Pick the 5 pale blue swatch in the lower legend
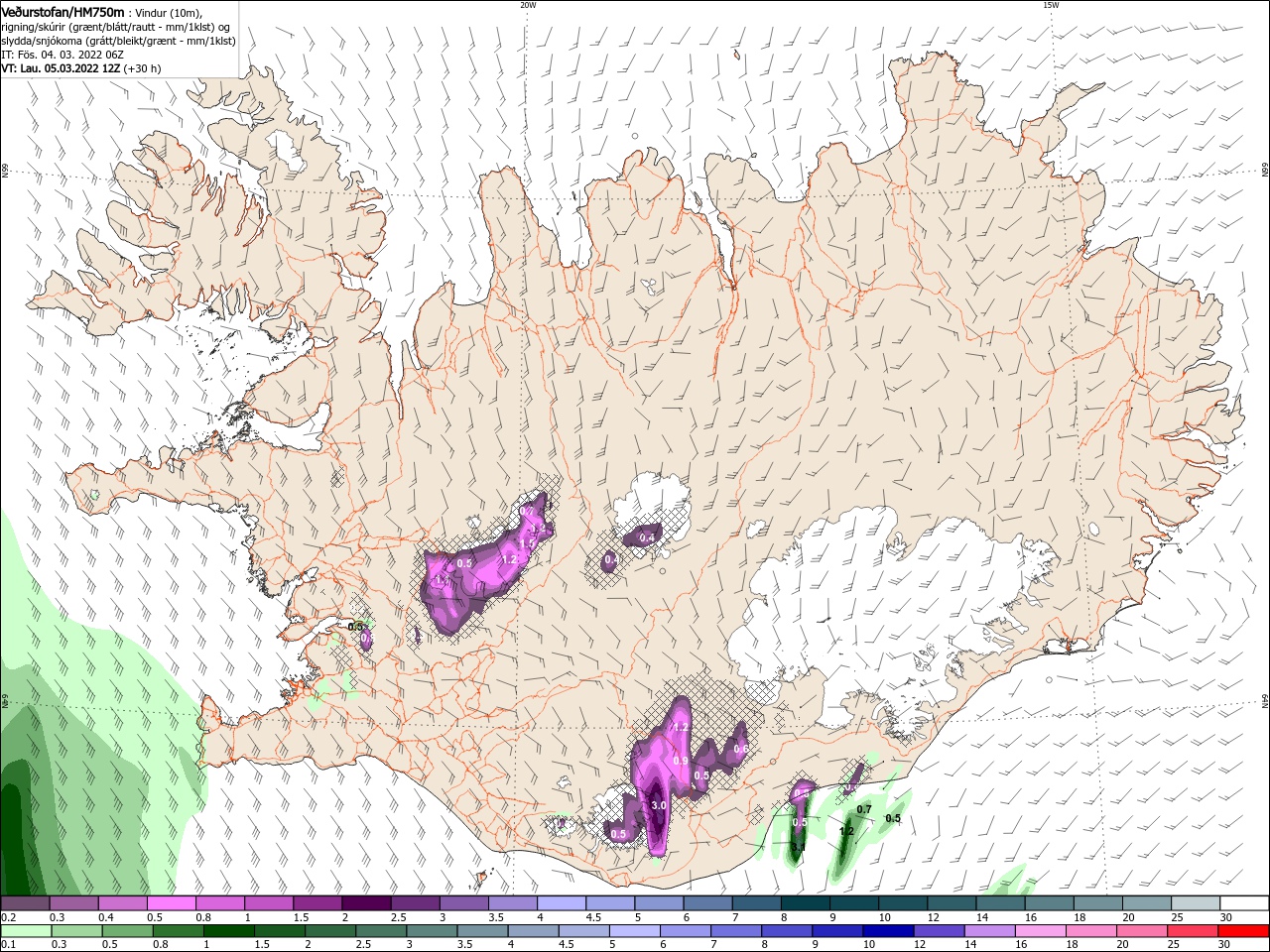Image resolution: width=1270 pixels, height=952 pixels. [x=635, y=931]
